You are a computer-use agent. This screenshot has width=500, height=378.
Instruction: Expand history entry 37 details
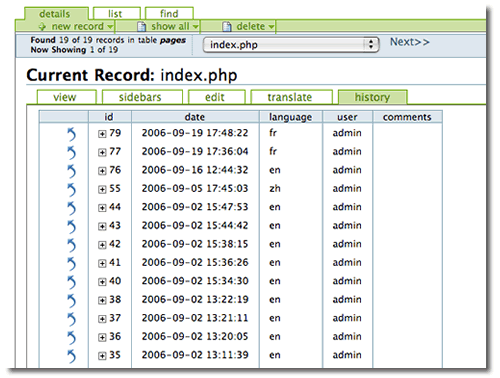[102, 319]
